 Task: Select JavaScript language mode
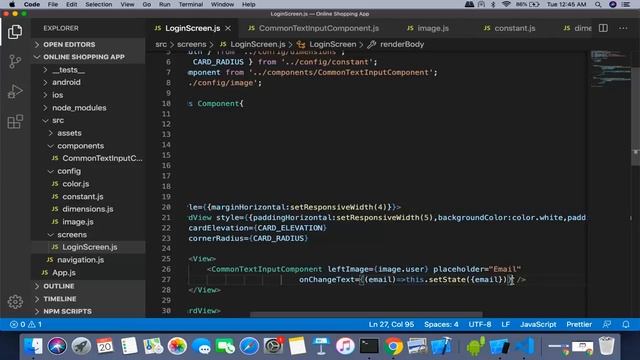click(538, 324)
